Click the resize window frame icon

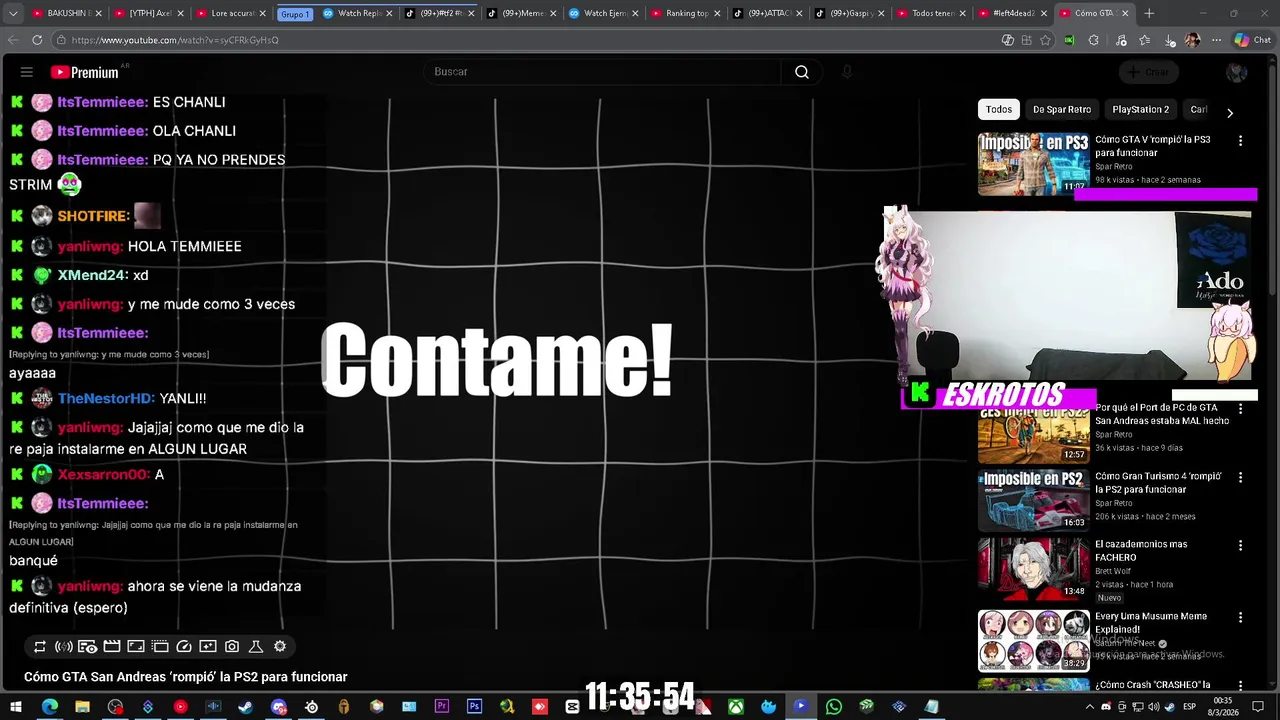136,647
